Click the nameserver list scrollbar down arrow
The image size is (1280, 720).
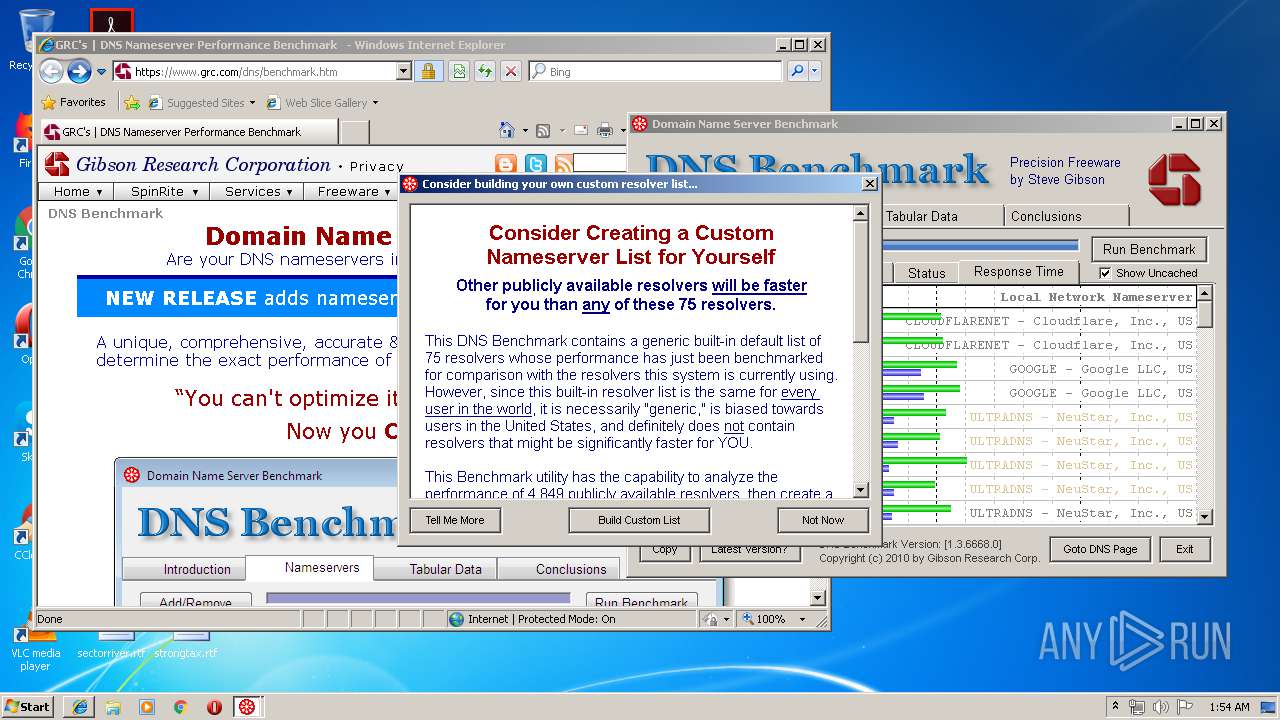point(1205,516)
